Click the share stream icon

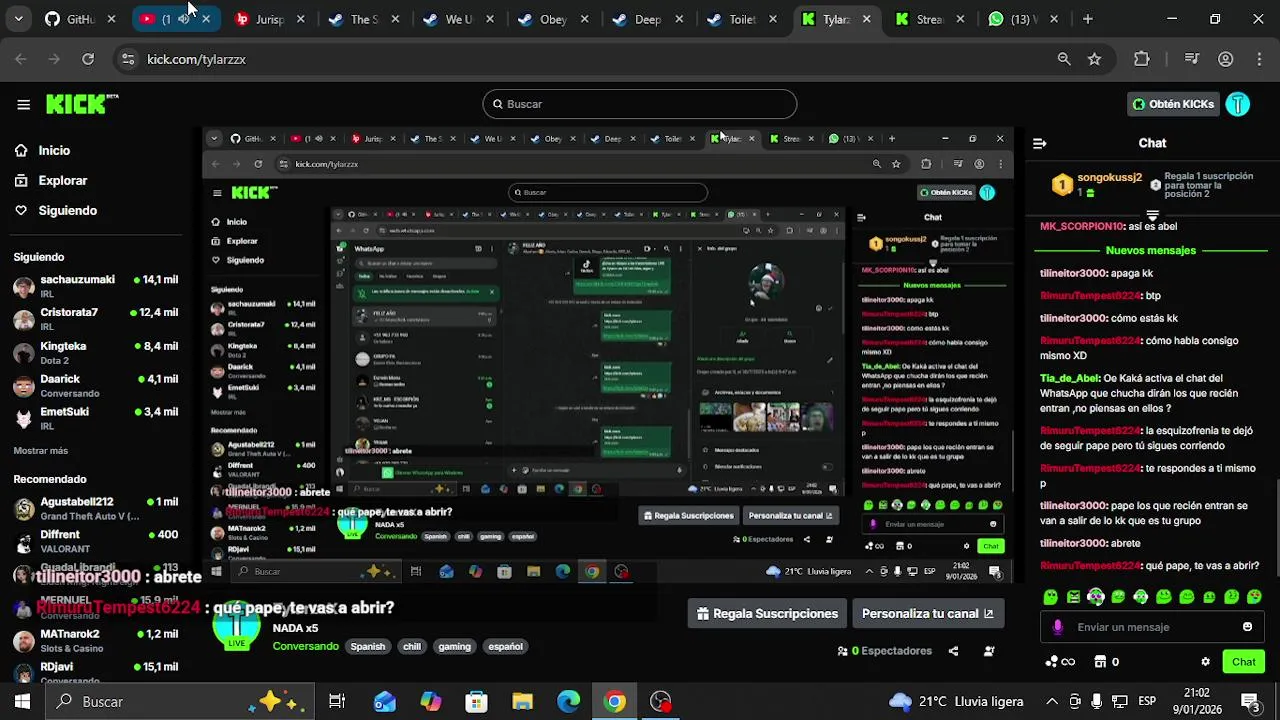pyautogui.click(x=953, y=651)
